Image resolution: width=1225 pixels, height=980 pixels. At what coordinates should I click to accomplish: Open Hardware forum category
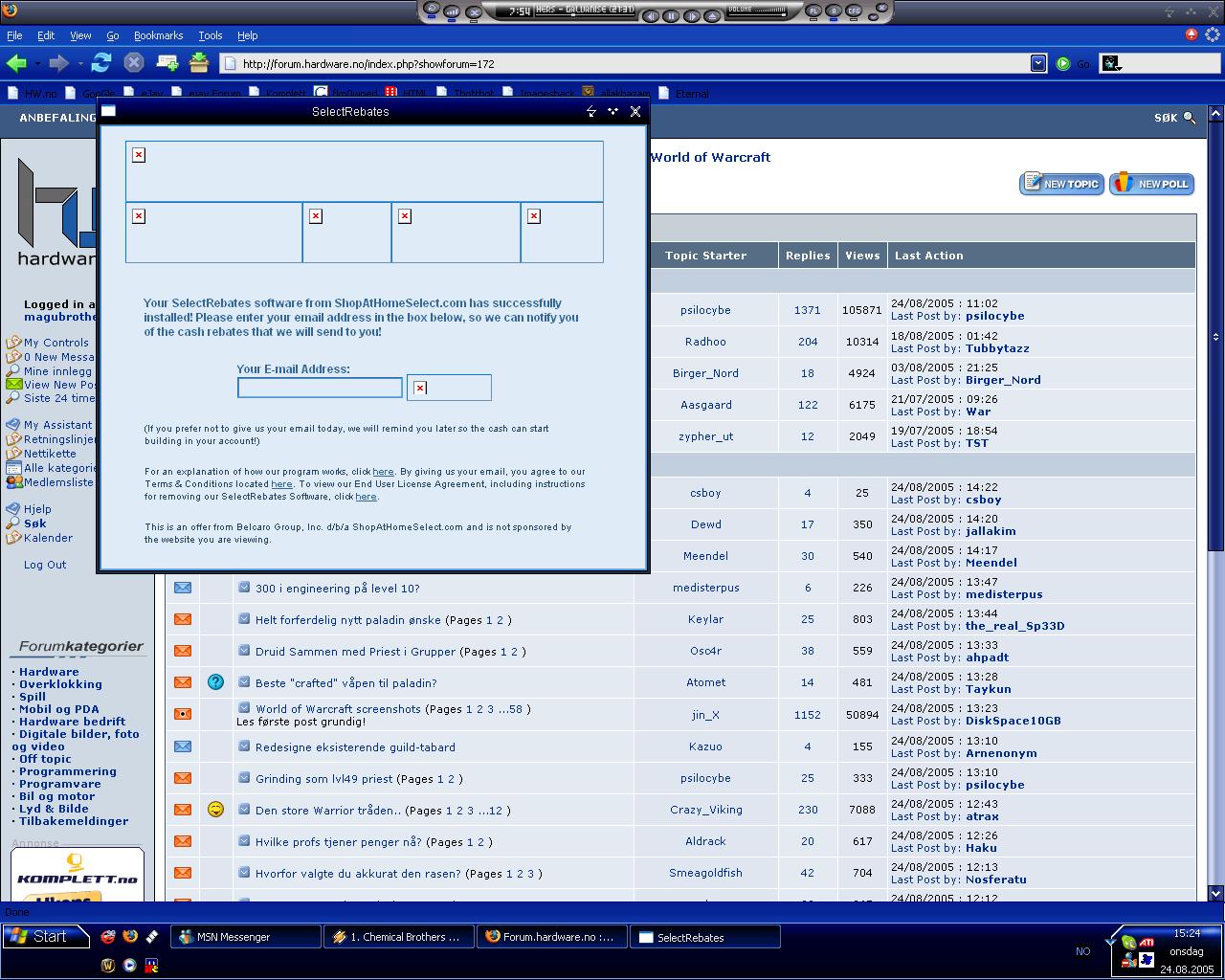[x=49, y=672]
